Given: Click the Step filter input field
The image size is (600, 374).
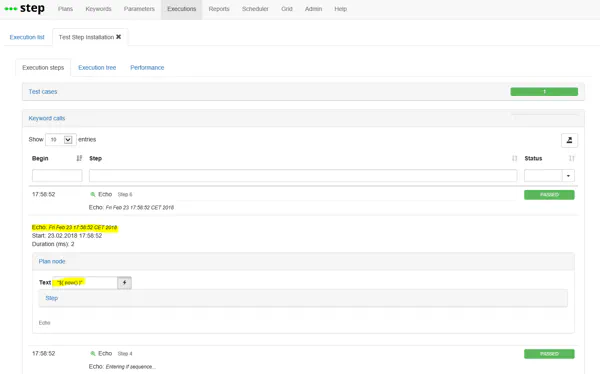Looking at the screenshot, I should tap(303, 176).
